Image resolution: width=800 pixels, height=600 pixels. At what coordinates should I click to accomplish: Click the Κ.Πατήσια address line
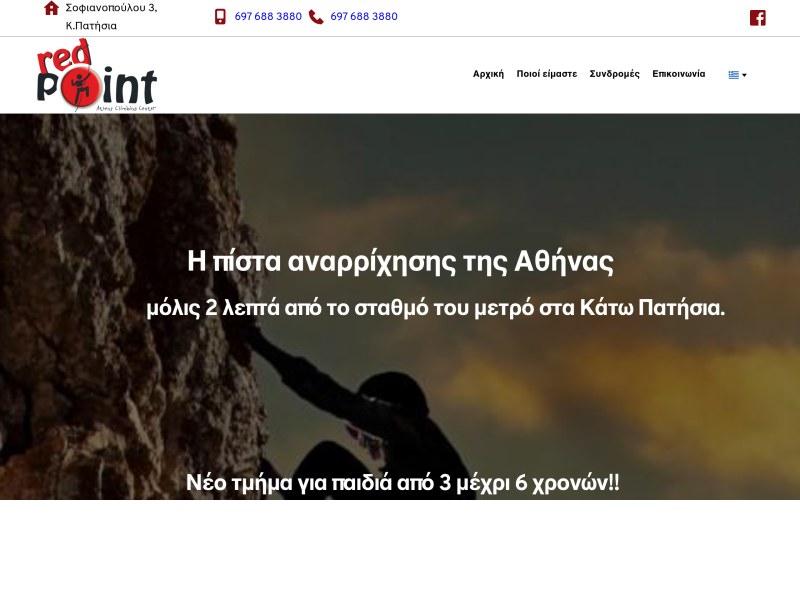click(x=91, y=26)
